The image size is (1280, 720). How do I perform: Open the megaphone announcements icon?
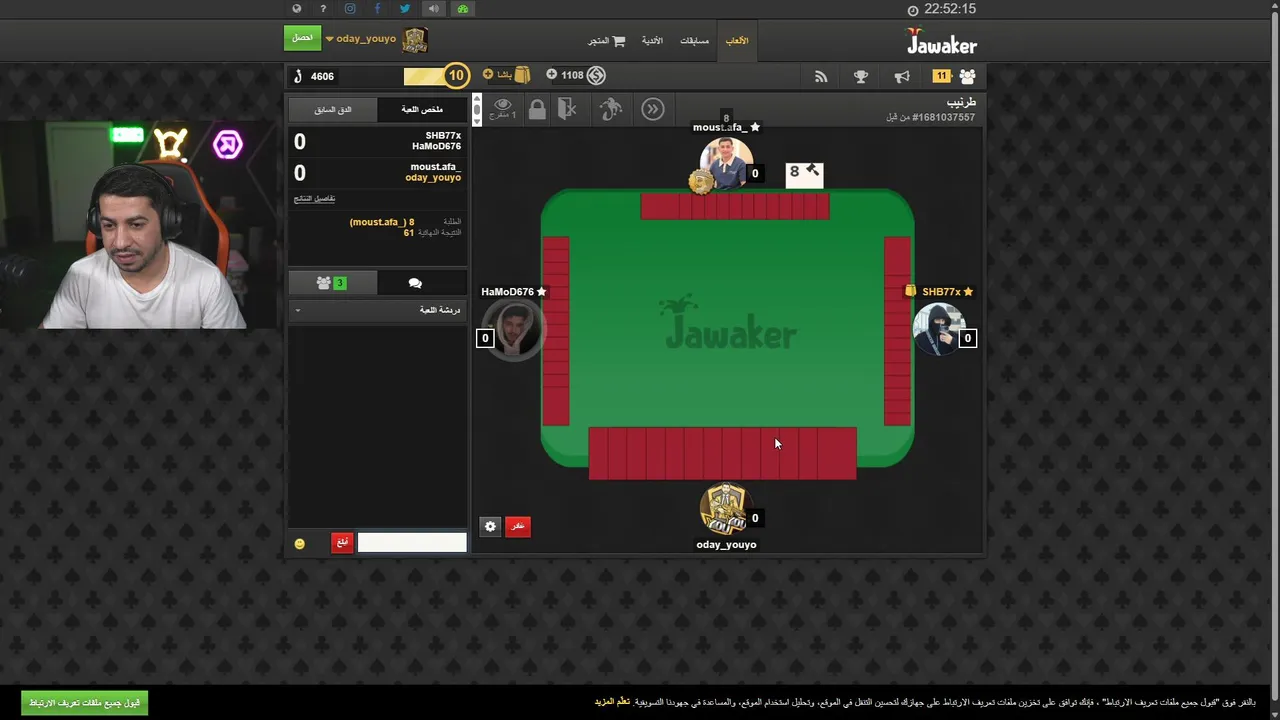(x=902, y=76)
